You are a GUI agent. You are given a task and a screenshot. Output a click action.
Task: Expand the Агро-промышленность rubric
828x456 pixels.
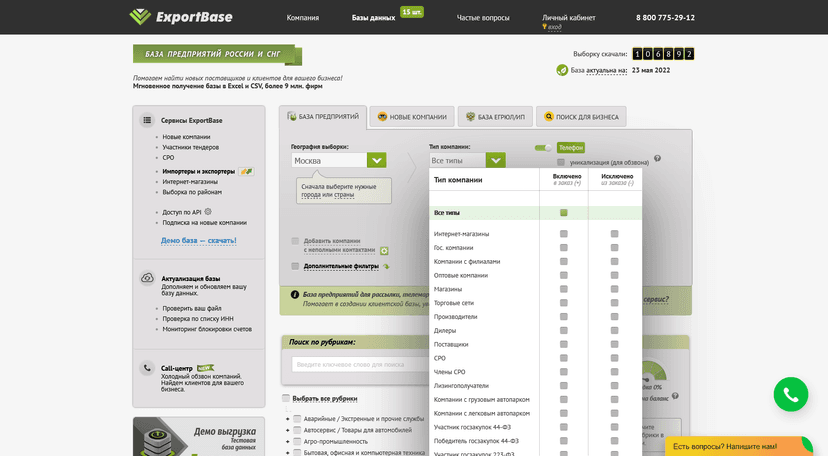coord(288,442)
